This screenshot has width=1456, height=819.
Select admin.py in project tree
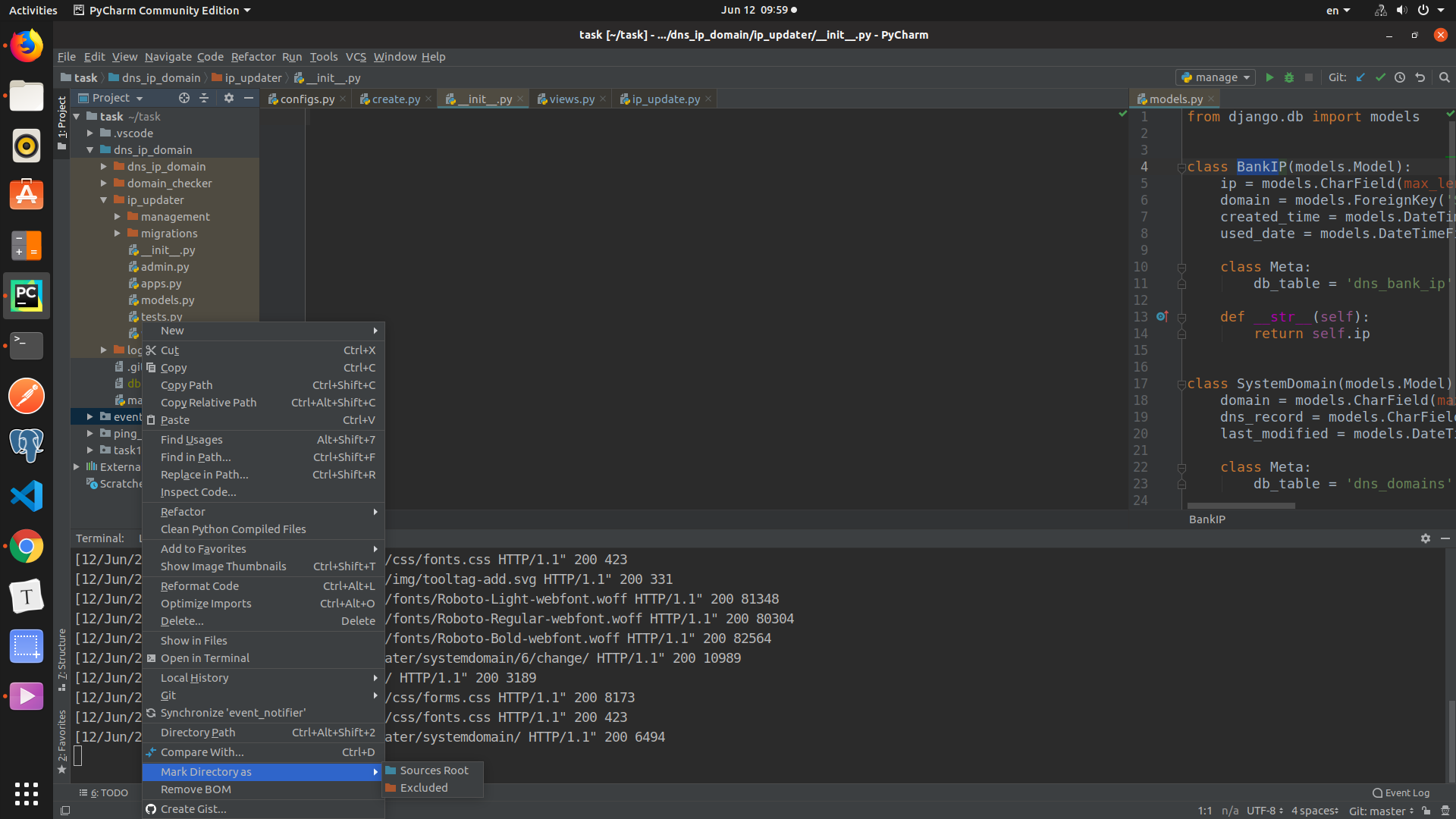[158, 267]
